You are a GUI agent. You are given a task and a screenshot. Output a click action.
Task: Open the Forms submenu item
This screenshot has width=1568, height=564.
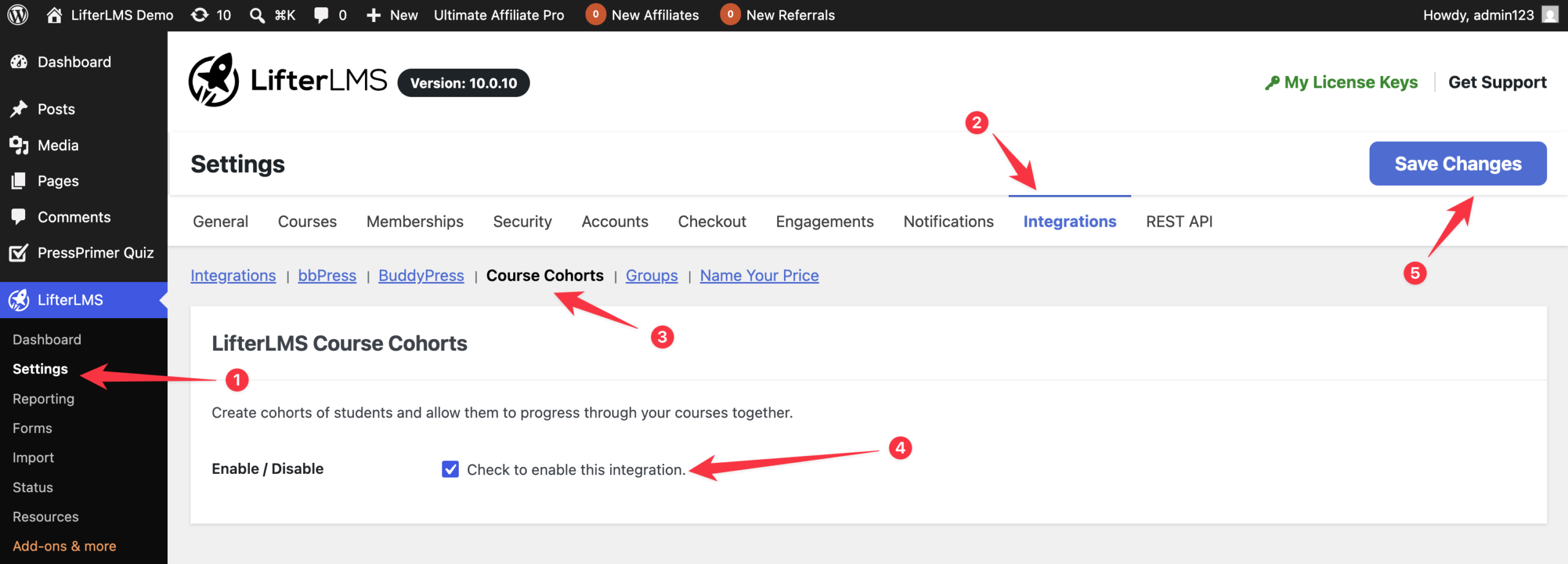tap(32, 428)
